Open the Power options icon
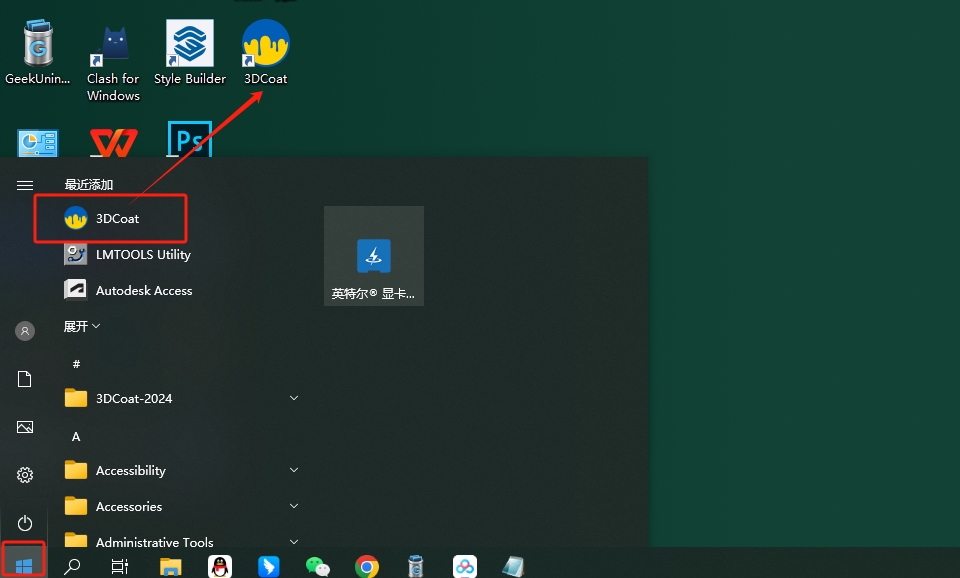The width and height of the screenshot is (960, 578). click(x=24, y=523)
